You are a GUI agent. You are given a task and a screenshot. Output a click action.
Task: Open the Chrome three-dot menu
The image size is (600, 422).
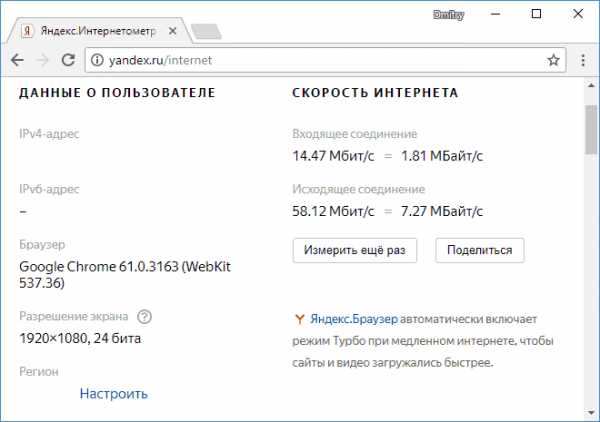[583, 60]
